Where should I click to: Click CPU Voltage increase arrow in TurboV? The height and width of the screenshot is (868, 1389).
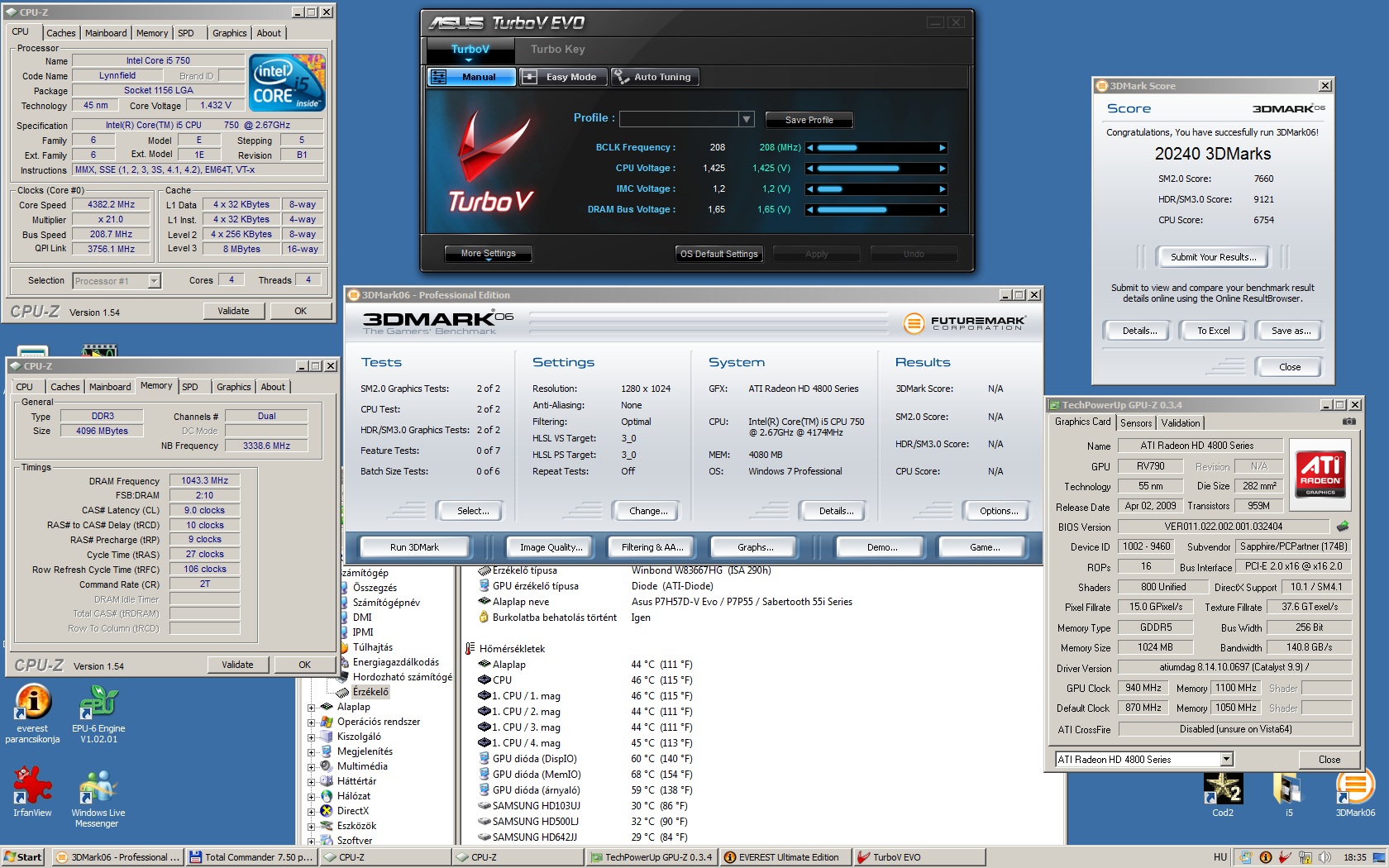click(x=943, y=169)
